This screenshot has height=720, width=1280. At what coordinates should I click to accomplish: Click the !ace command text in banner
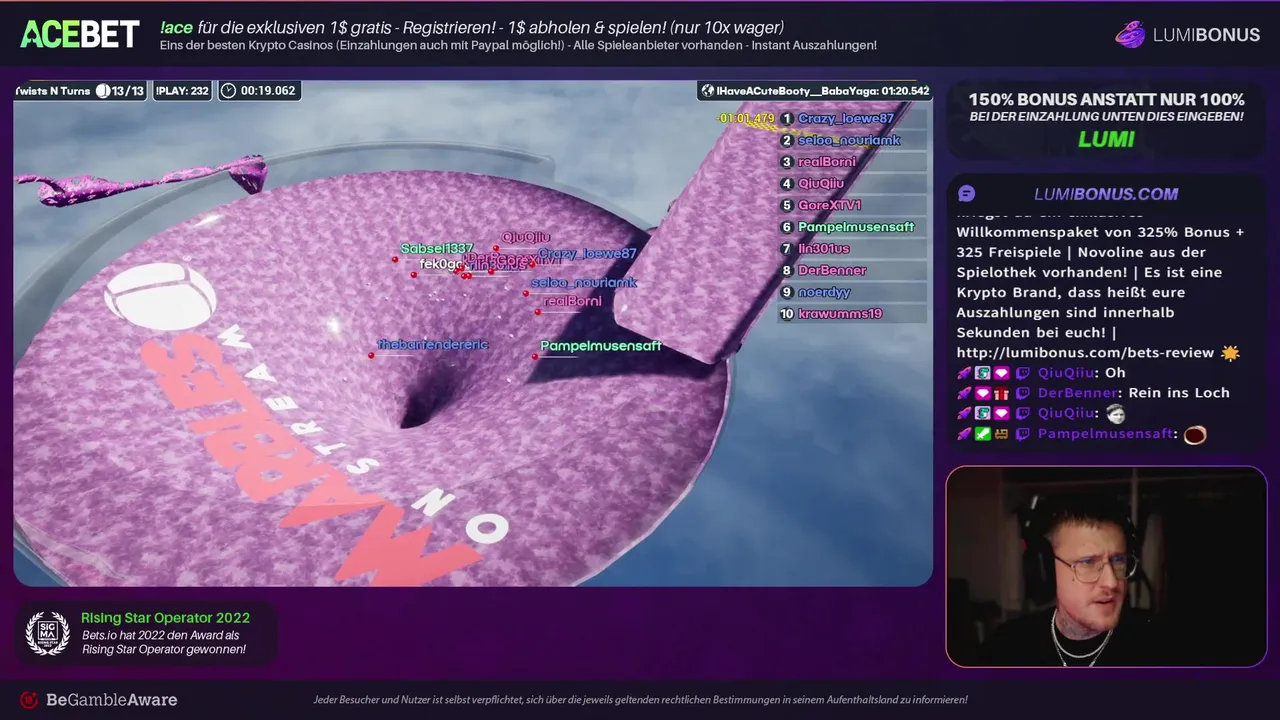coord(176,28)
